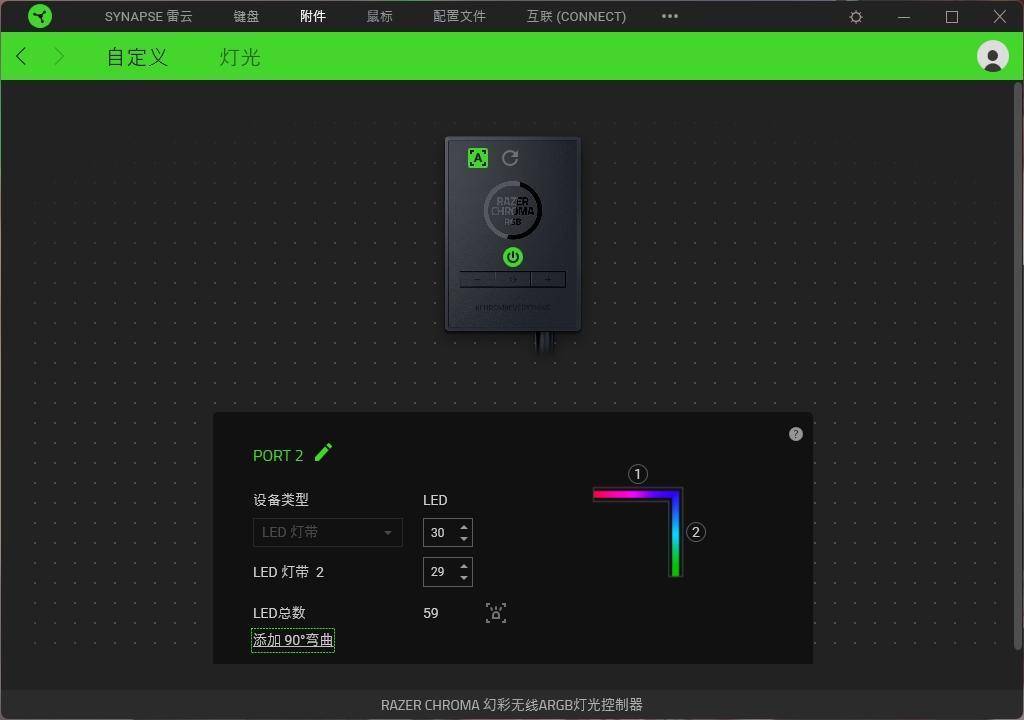This screenshot has width=1024, height=720.
Task: Open the help question mark icon
Action: [x=795, y=434]
